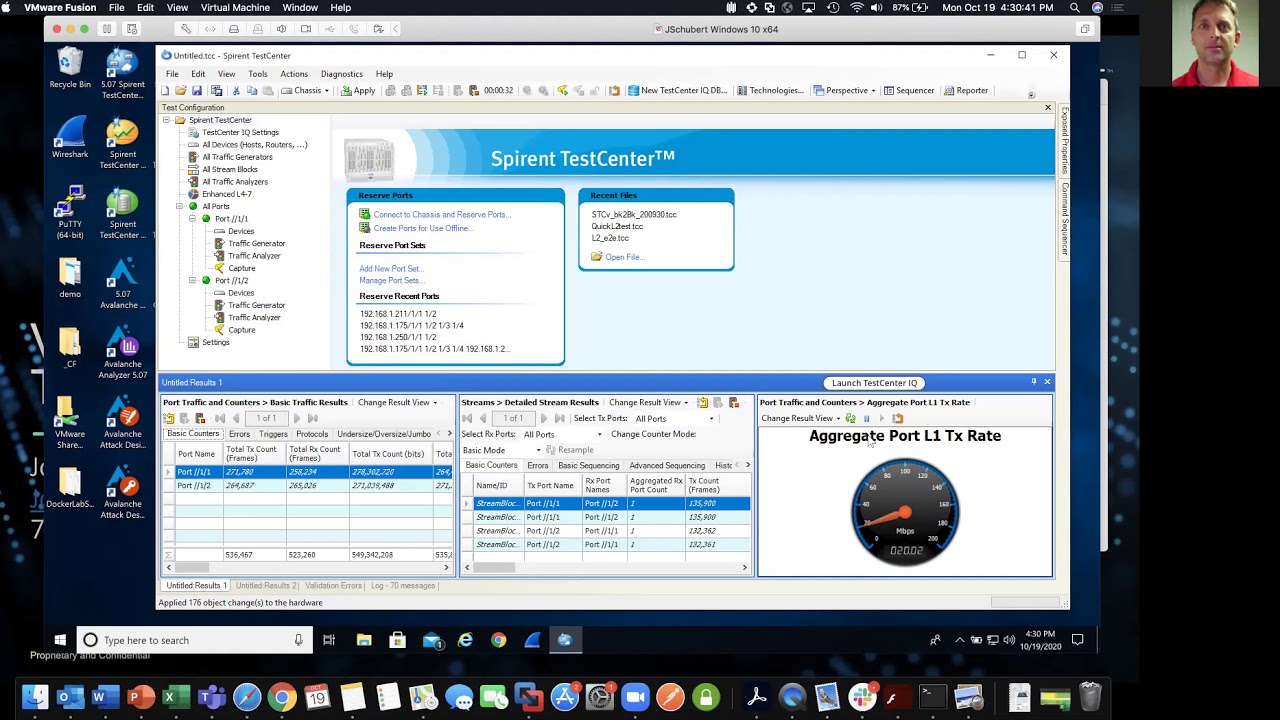1280x720 pixels.
Task: Click the Windows taskbar search box
Action: [194, 640]
